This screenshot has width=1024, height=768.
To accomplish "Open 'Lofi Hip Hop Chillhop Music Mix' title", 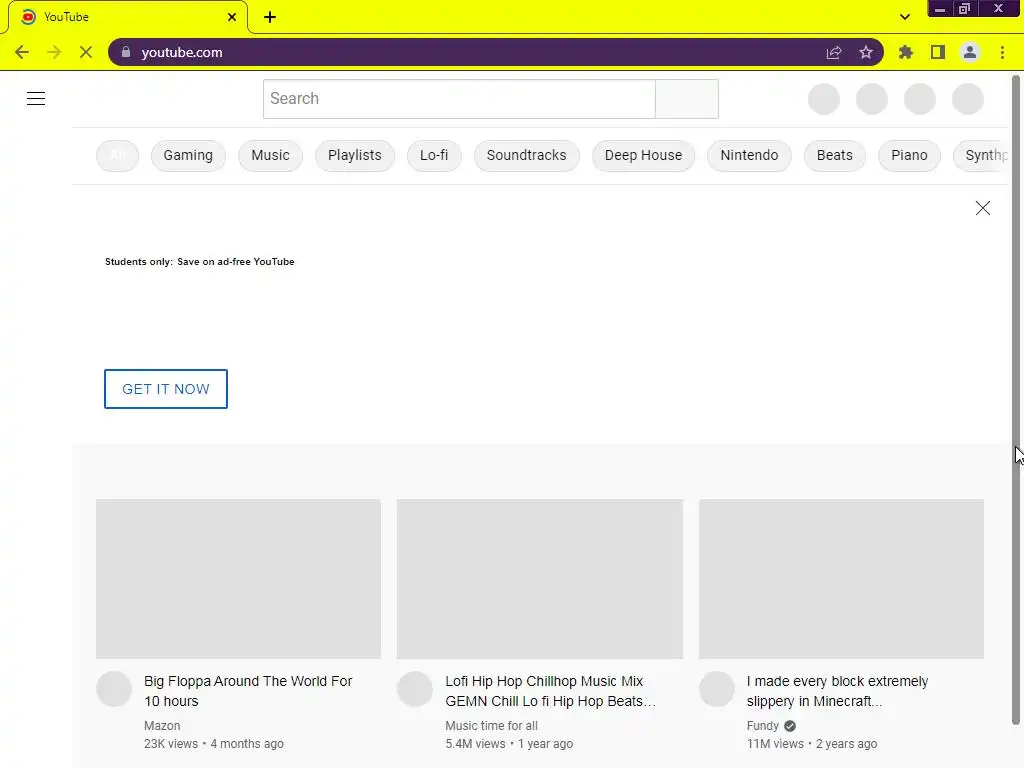I will [551, 691].
